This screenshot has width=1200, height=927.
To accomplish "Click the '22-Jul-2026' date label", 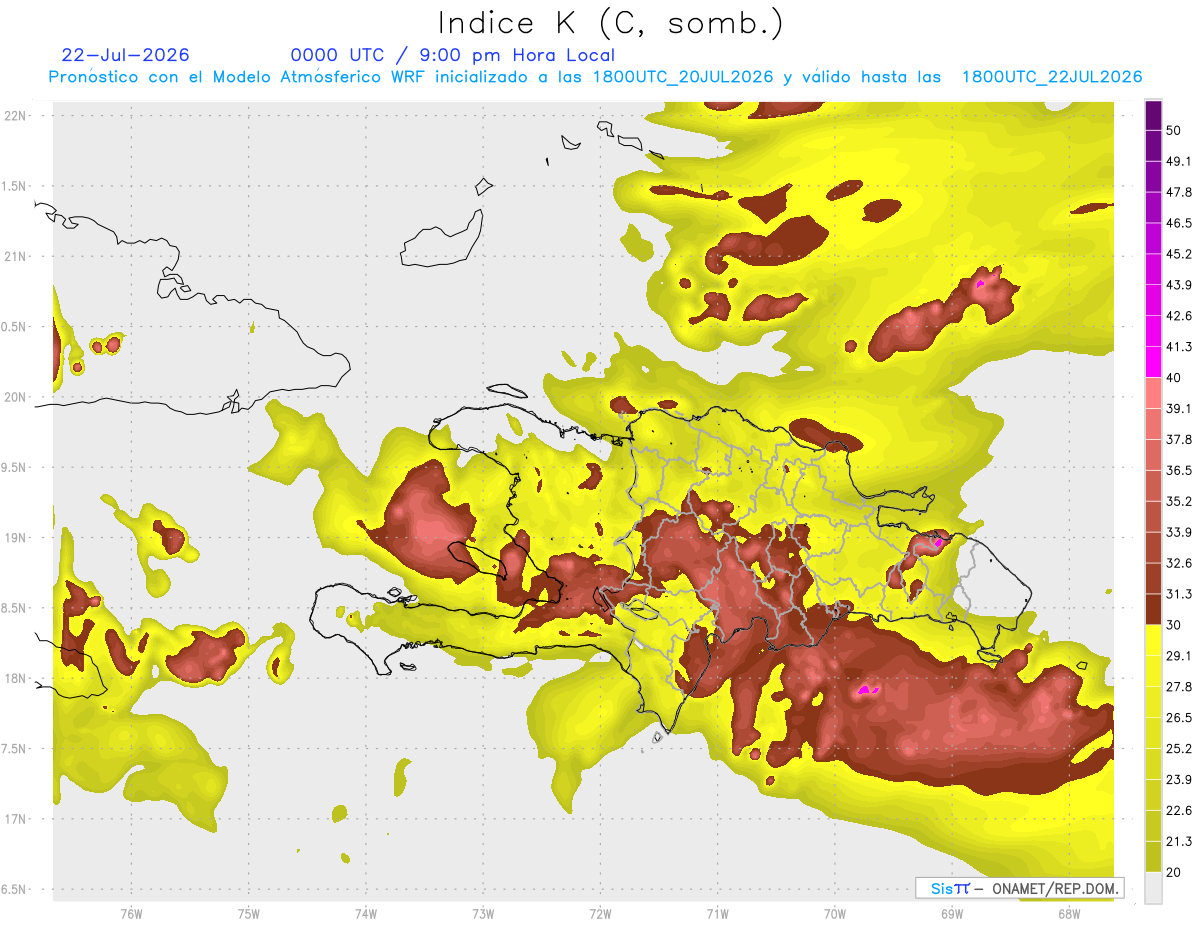I will (x=125, y=55).
